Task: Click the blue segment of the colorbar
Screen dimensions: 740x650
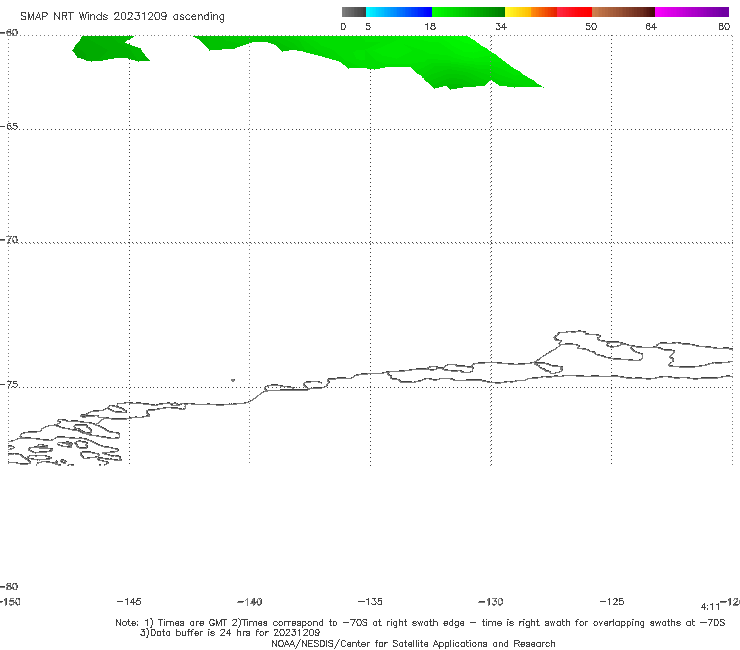Action: pos(399,12)
